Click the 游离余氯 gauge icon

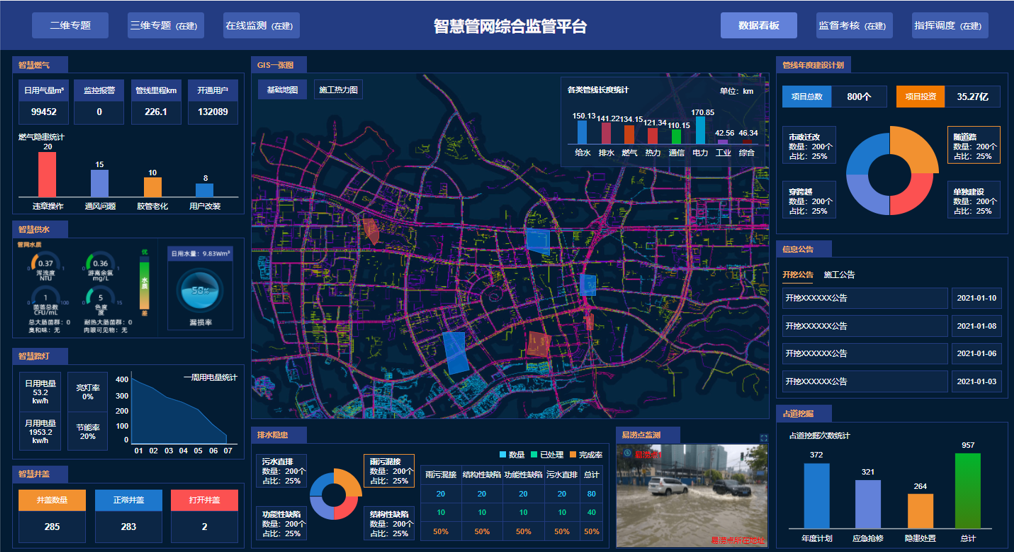pyautogui.click(x=100, y=264)
